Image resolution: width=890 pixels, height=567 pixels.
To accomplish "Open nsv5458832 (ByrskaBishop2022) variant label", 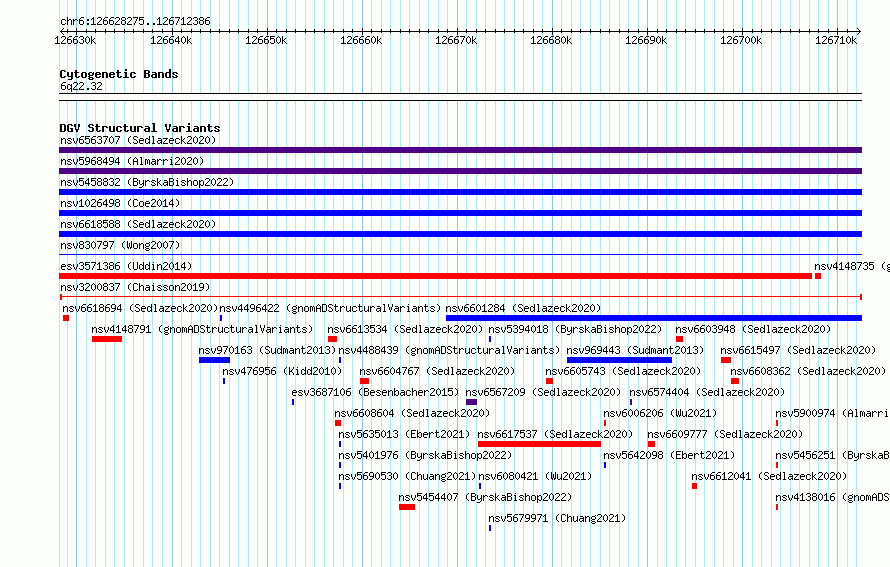I will 147,182.
